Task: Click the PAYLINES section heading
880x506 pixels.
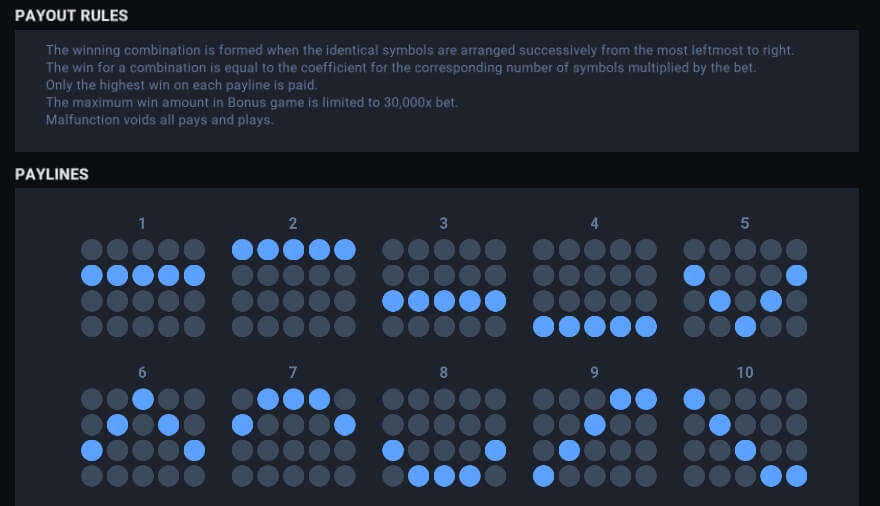Action: (52, 174)
